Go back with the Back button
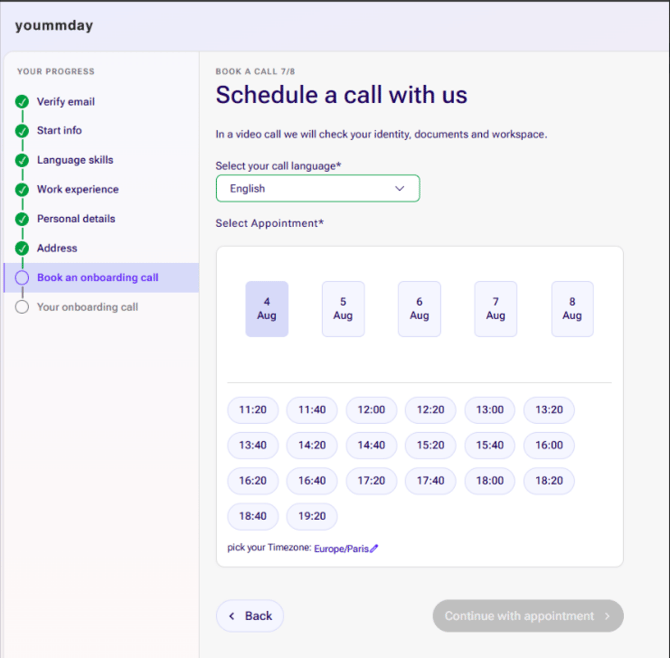Image resolution: width=670 pixels, height=658 pixels. [x=250, y=616]
